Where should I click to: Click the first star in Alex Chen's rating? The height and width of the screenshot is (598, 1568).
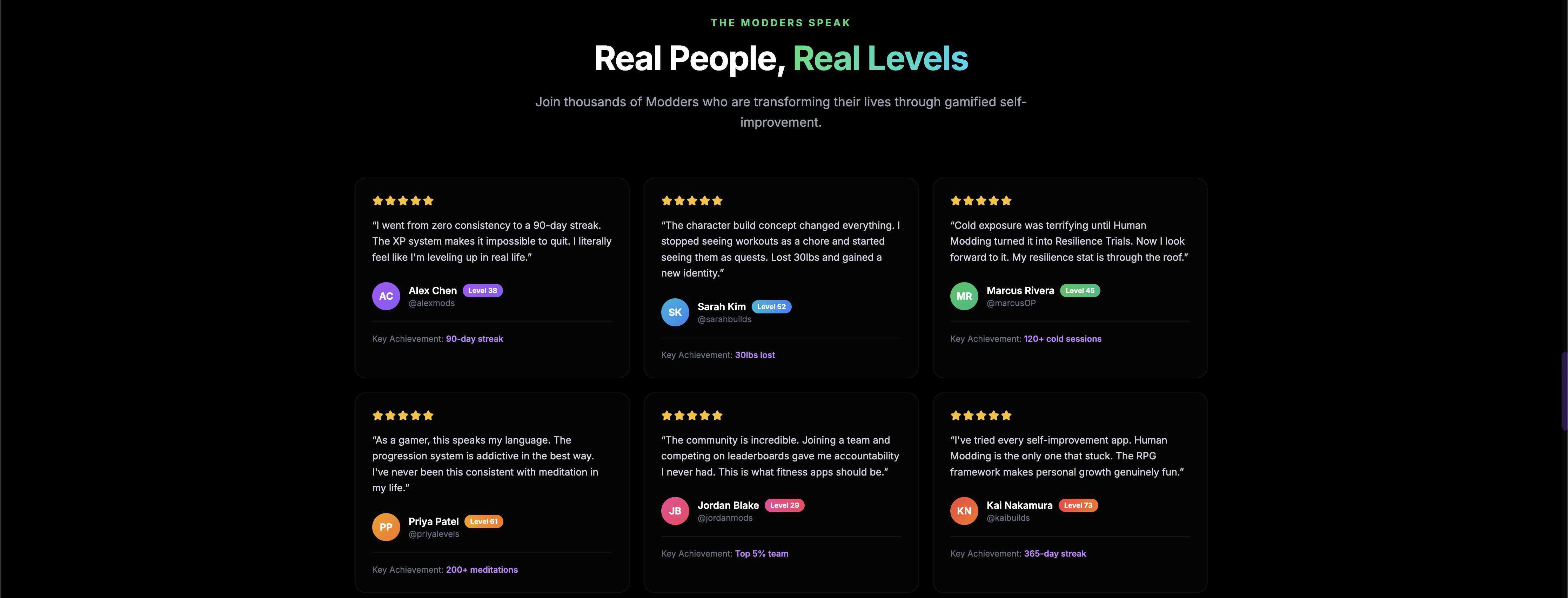pyautogui.click(x=377, y=200)
